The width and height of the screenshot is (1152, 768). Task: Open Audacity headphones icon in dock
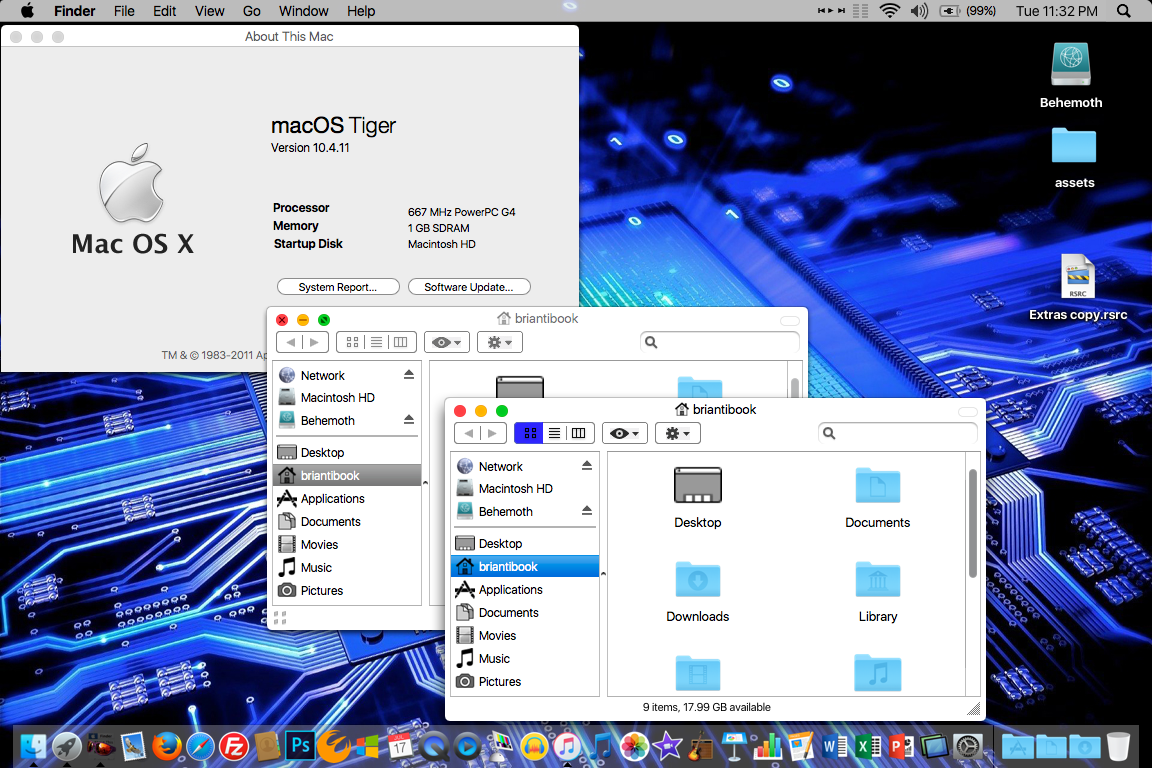click(x=534, y=747)
